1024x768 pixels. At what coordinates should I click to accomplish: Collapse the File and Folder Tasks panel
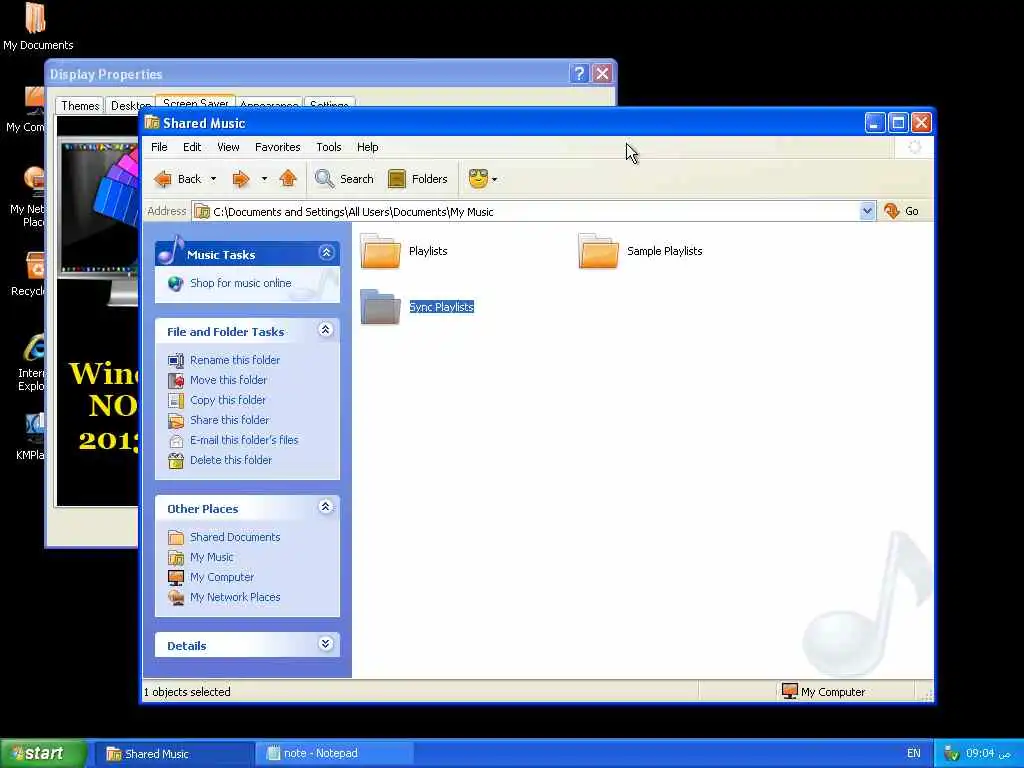coord(325,330)
